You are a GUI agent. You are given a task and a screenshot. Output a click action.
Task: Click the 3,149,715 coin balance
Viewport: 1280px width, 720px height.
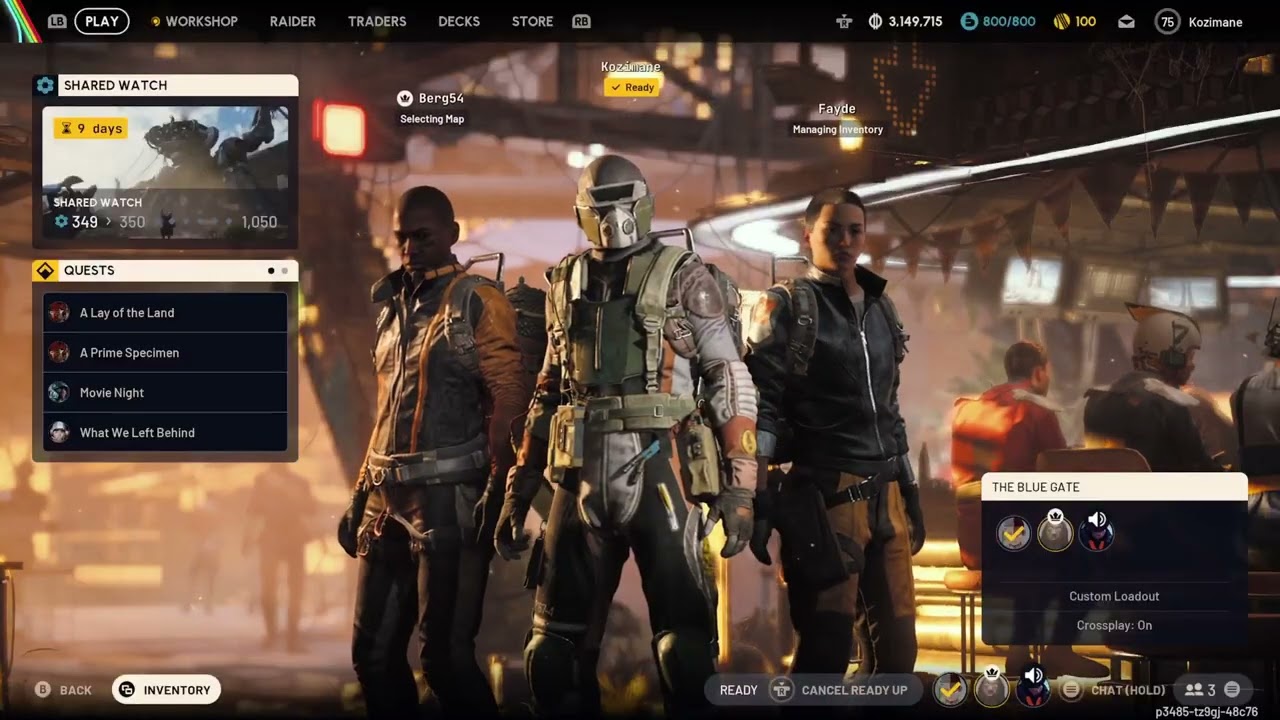(x=915, y=21)
